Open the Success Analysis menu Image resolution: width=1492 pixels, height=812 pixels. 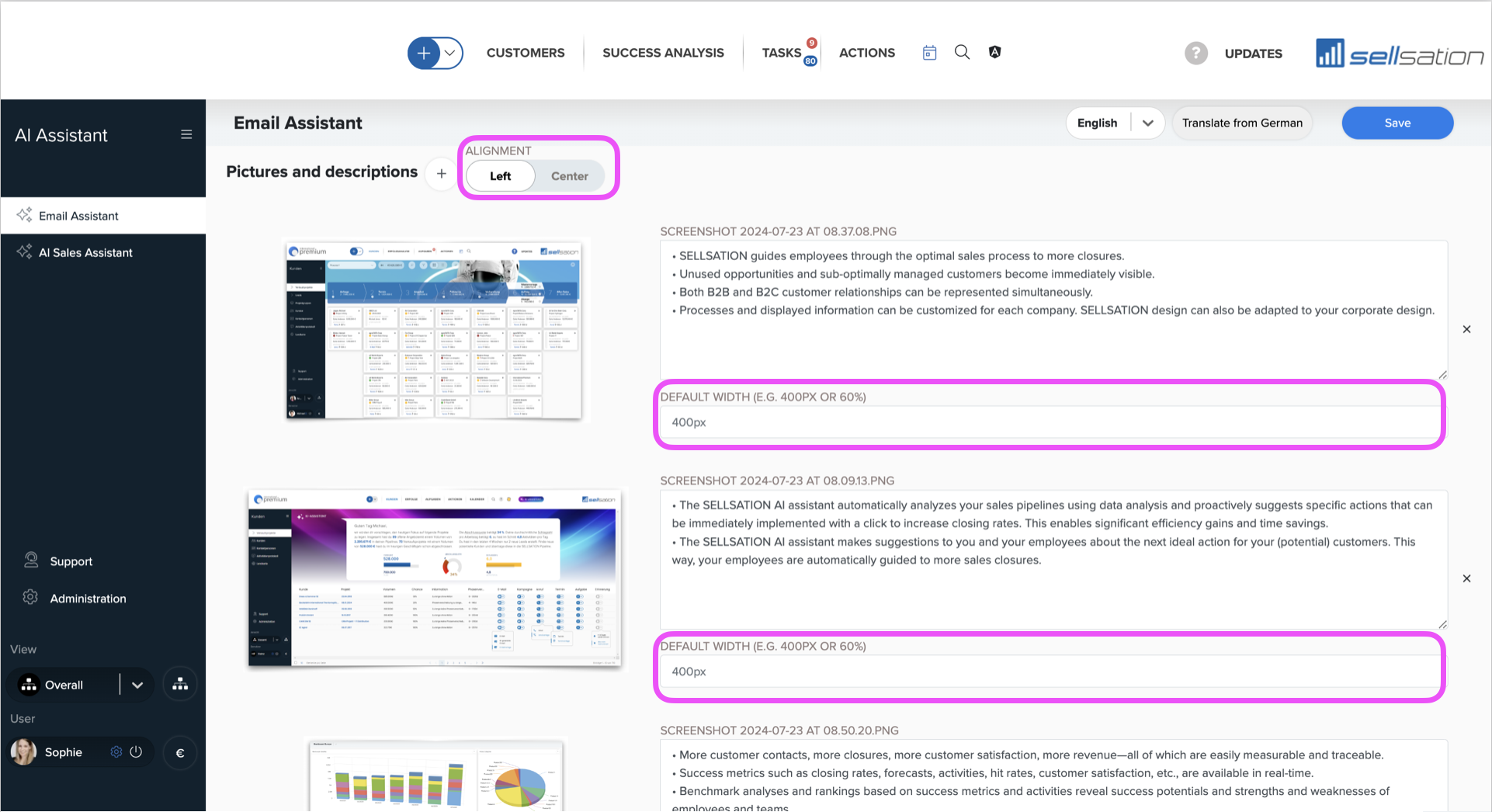663,53
